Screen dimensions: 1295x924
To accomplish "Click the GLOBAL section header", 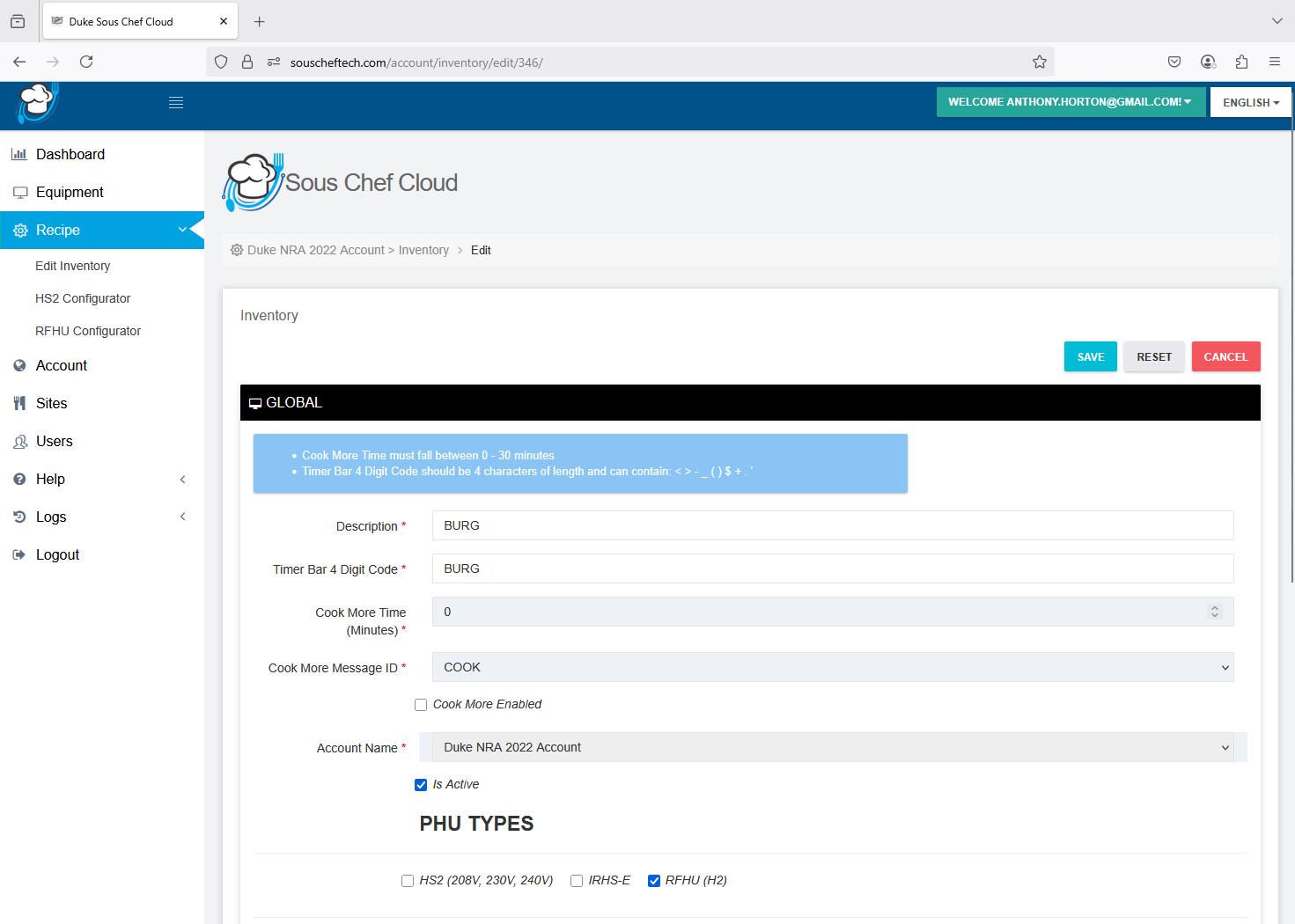I will (750, 402).
